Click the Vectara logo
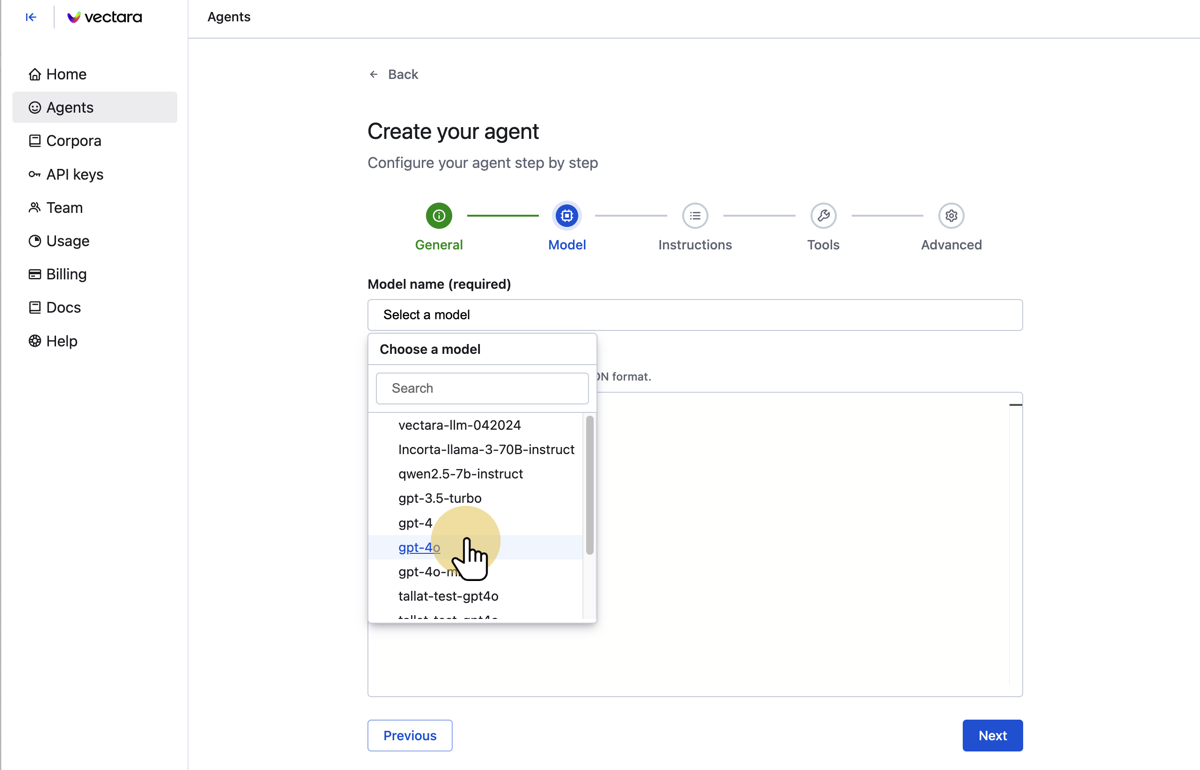The image size is (1200, 770). [104, 17]
